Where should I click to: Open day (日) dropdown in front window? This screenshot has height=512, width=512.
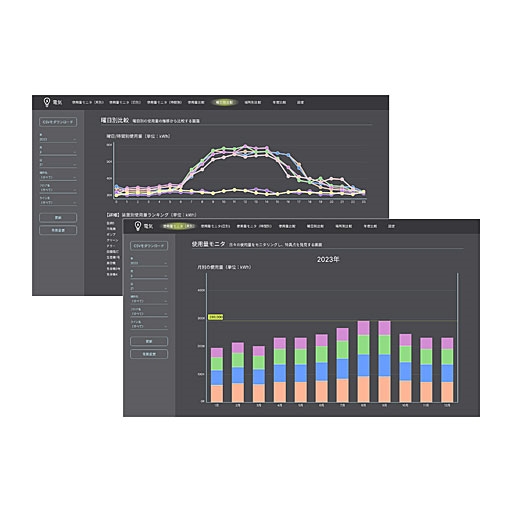[149, 288]
